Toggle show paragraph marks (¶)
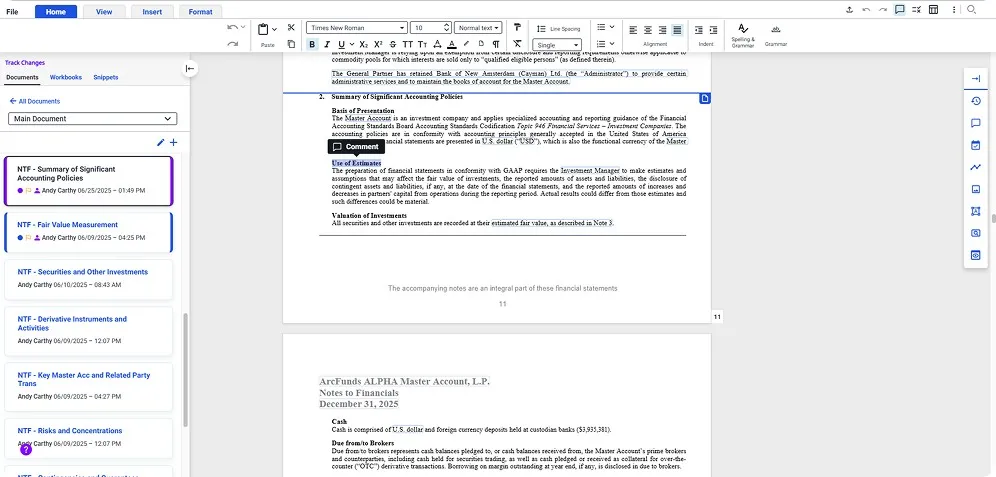996x477 pixels. [x=495, y=44]
